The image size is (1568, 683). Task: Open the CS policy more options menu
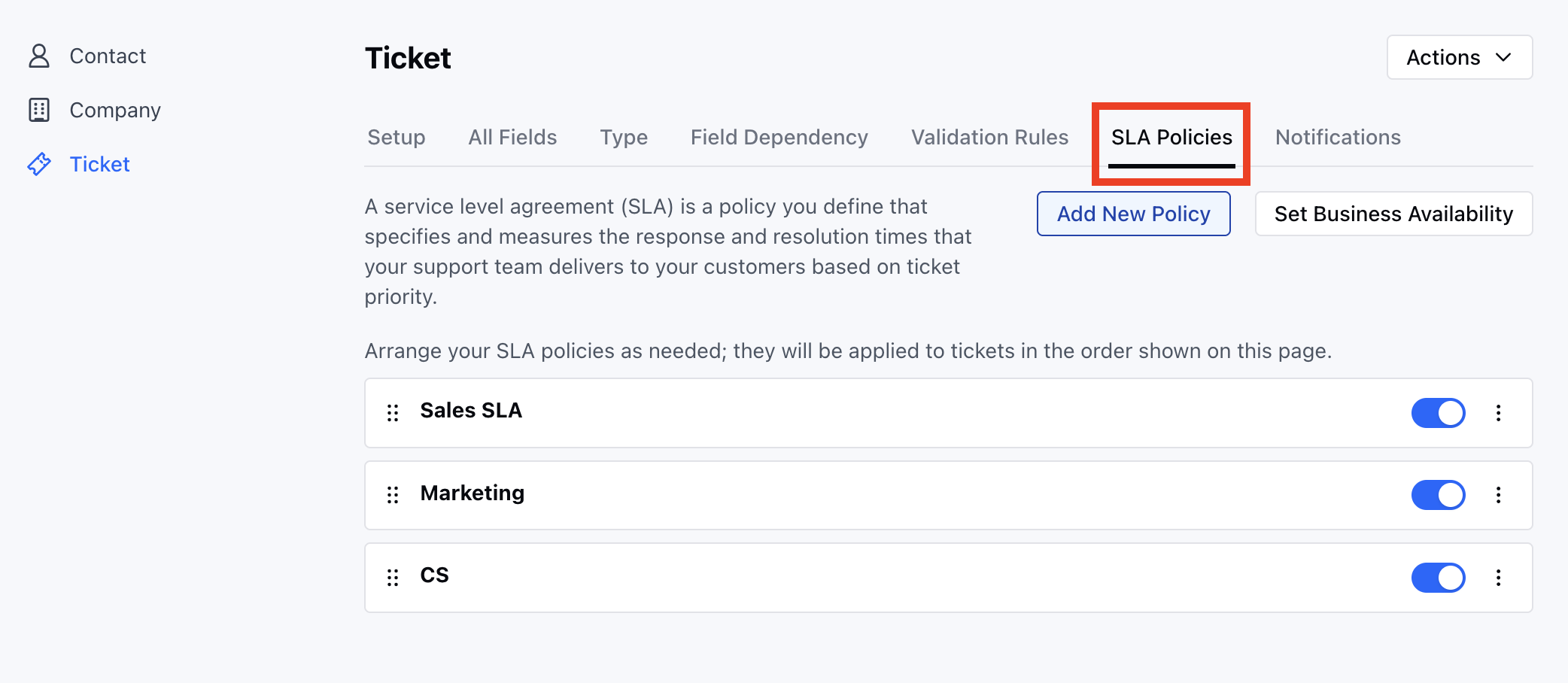click(x=1498, y=577)
